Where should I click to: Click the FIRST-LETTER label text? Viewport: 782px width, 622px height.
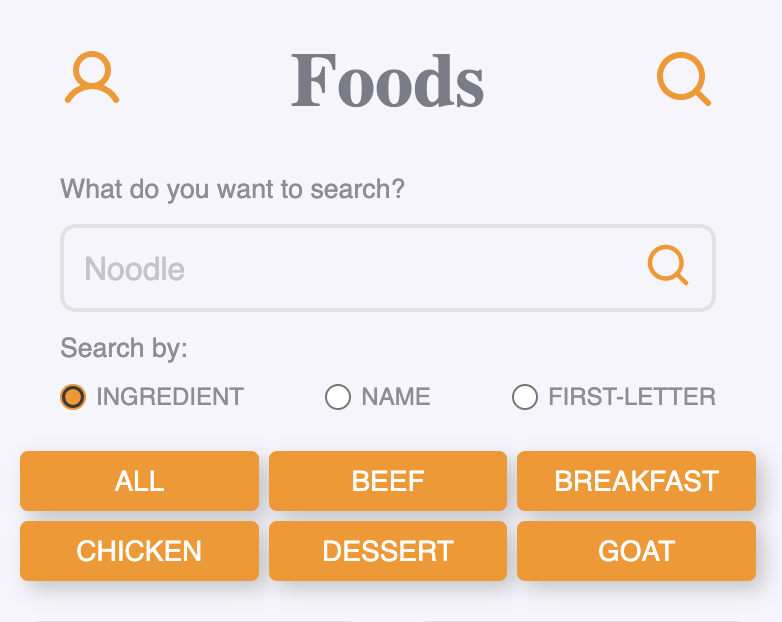tap(632, 397)
